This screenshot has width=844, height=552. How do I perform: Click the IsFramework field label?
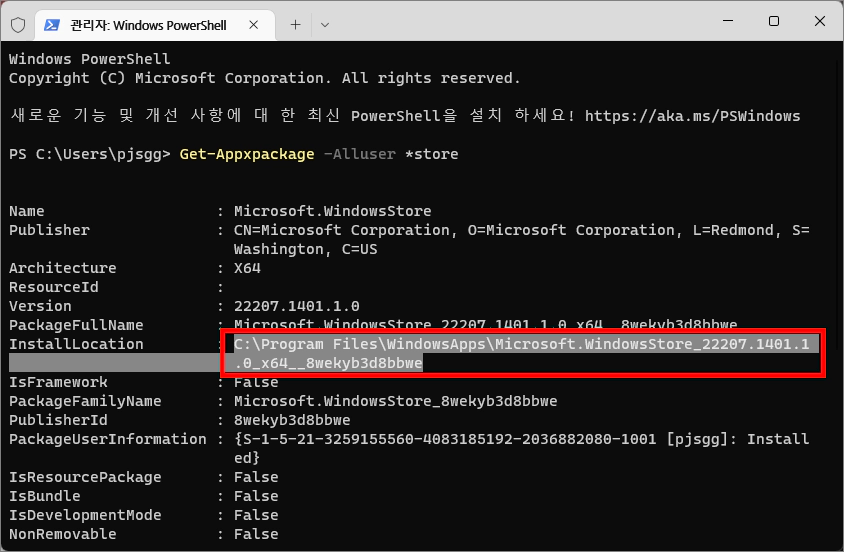coord(58,383)
